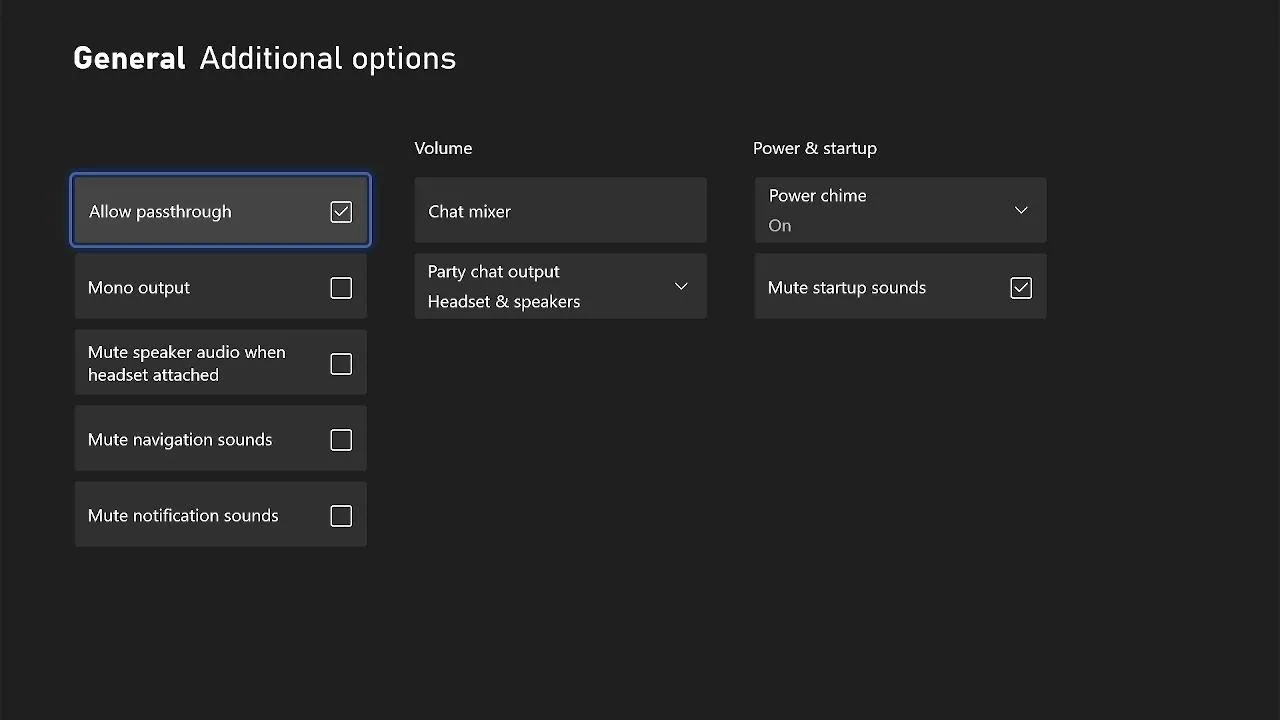Uncheck the Allow passthrough checkbox
The height and width of the screenshot is (720, 1280).
[341, 212]
